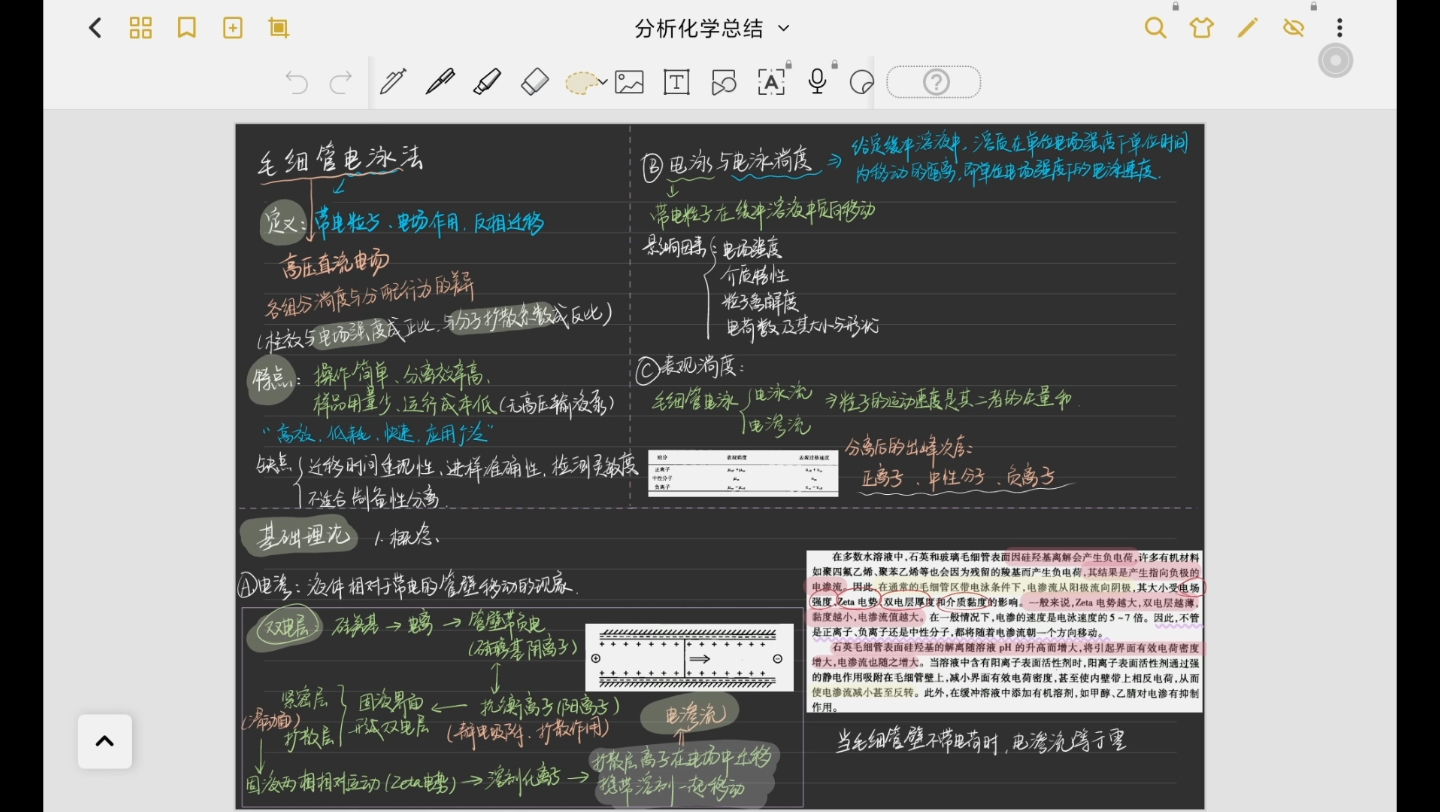Open search in the notebook
Image resolution: width=1440 pixels, height=812 pixels.
[1156, 28]
